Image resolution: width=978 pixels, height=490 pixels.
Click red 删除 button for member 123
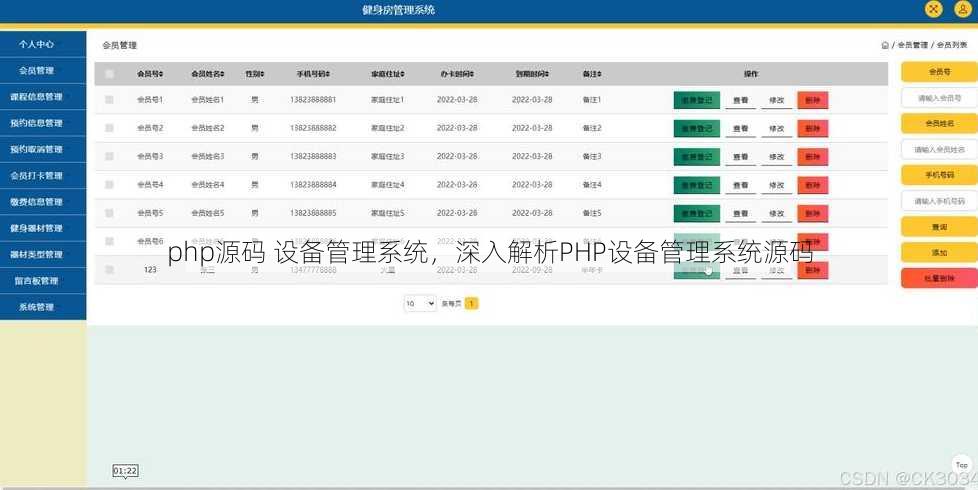tap(813, 270)
